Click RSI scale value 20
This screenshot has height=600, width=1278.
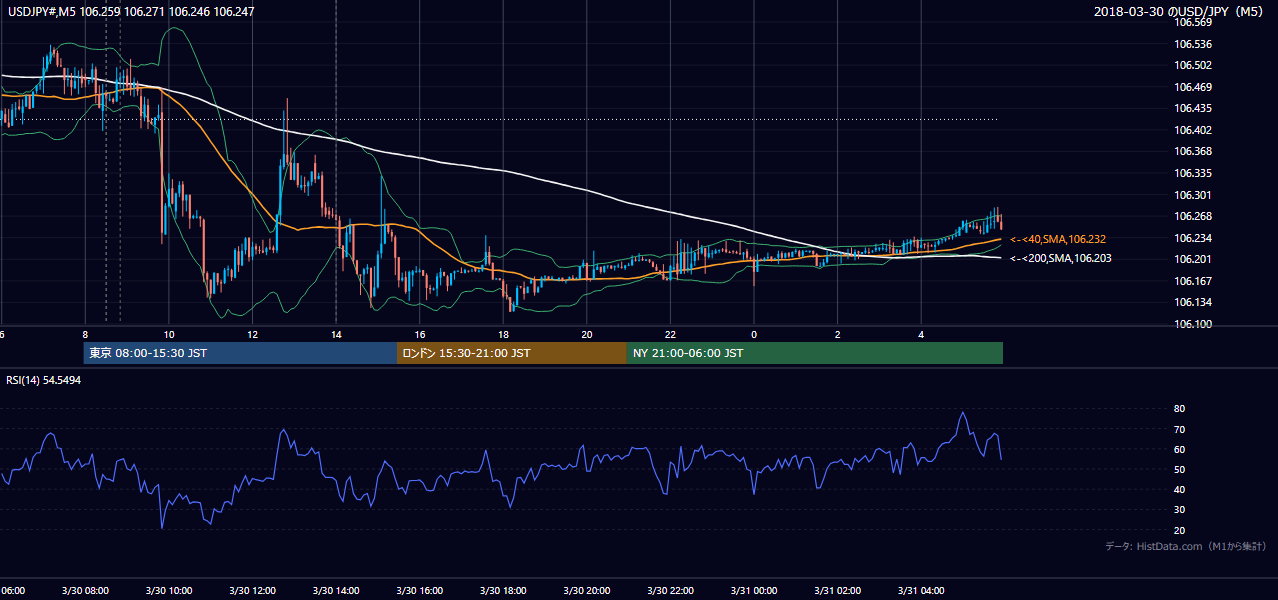tap(1180, 530)
